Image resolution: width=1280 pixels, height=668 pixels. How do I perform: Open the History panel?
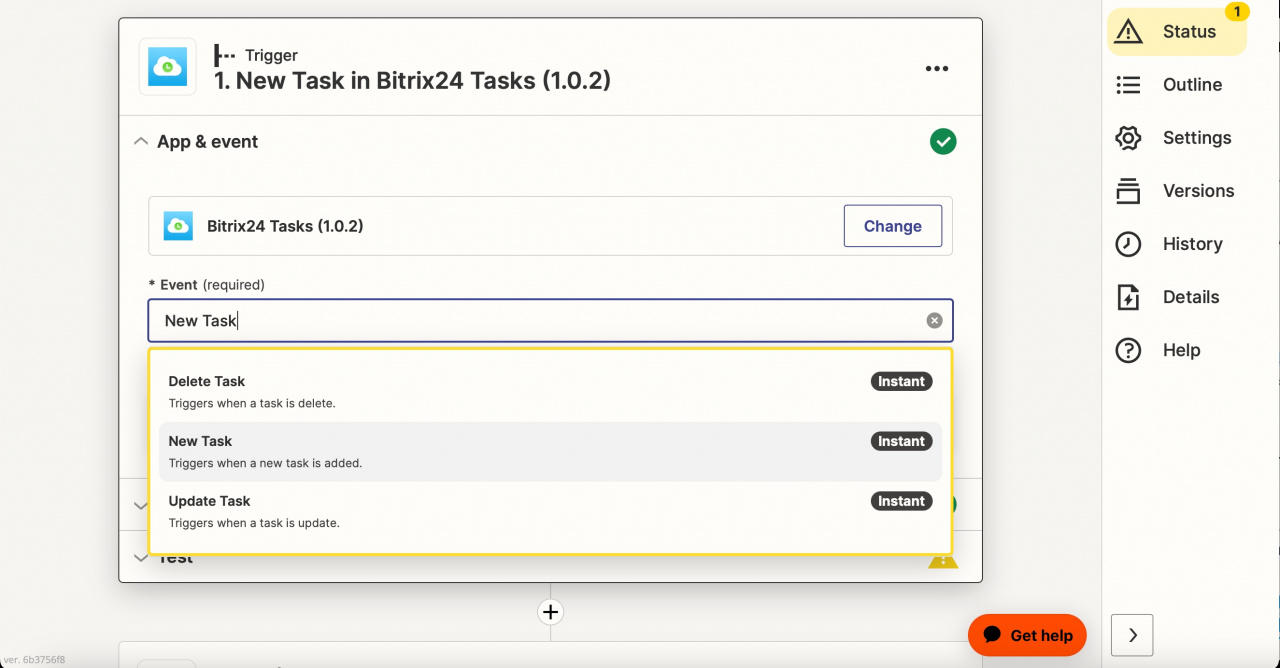tap(1169, 244)
